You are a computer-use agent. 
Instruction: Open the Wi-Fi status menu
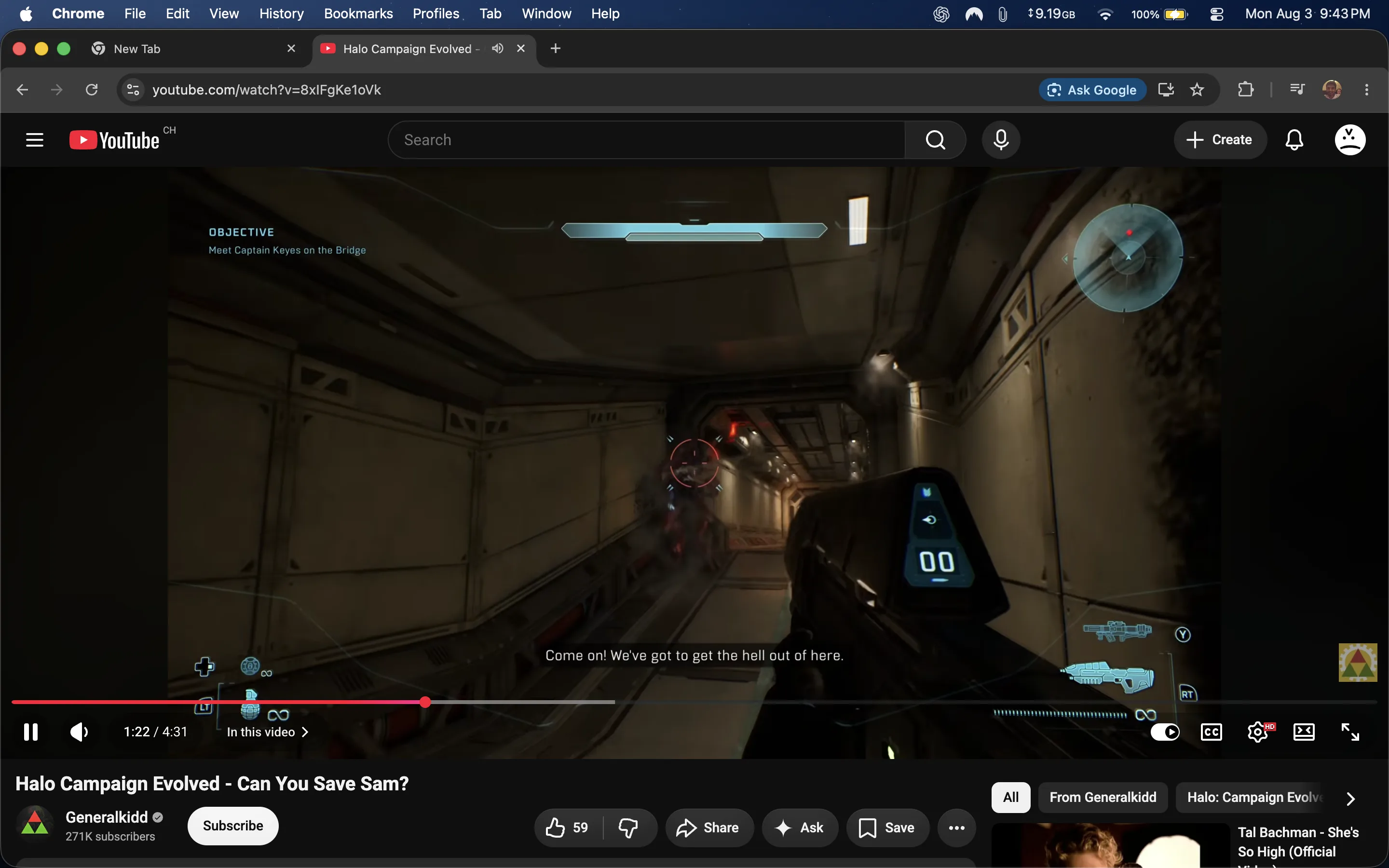pos(1105,14)
